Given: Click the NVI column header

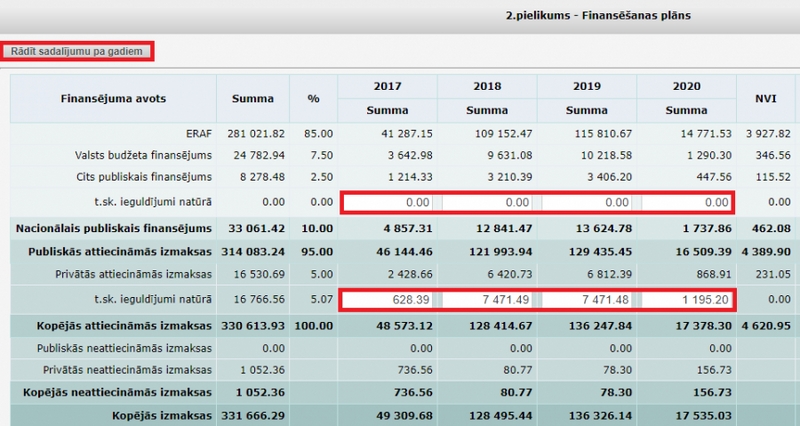Looking at the screenshot, I should click(x=766, y=98).
